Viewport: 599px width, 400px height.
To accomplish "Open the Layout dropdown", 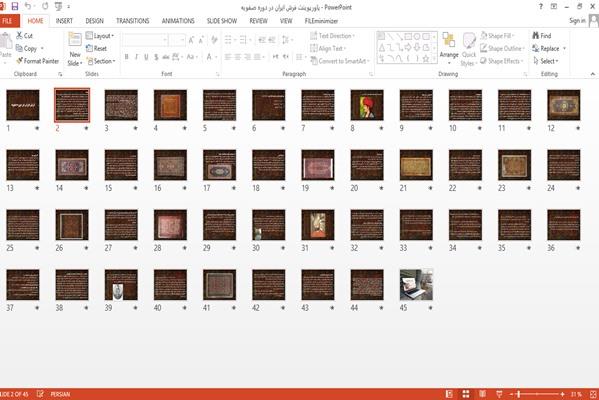I will (x=100, y=36).
